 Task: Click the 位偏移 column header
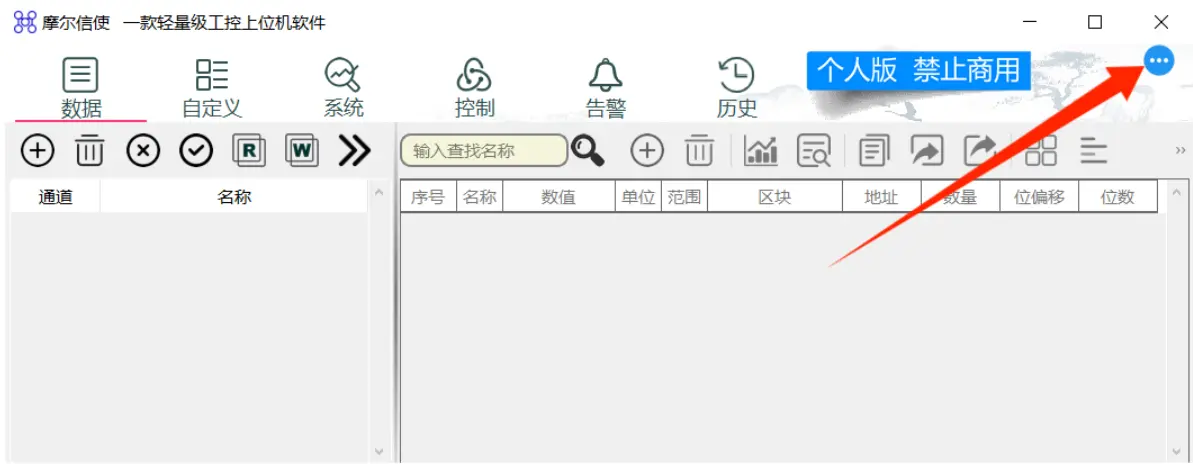1039,197
